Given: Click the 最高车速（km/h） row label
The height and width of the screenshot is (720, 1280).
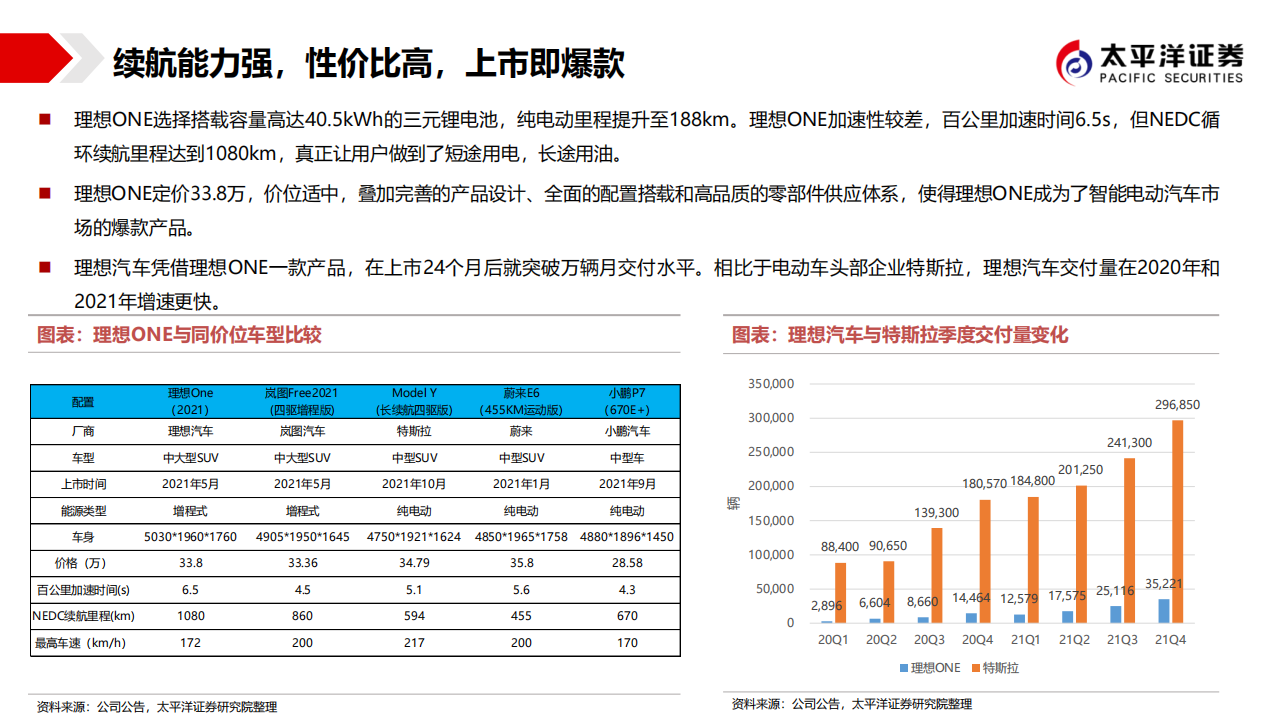Looking at the screenshot, I should pos(83,643).
